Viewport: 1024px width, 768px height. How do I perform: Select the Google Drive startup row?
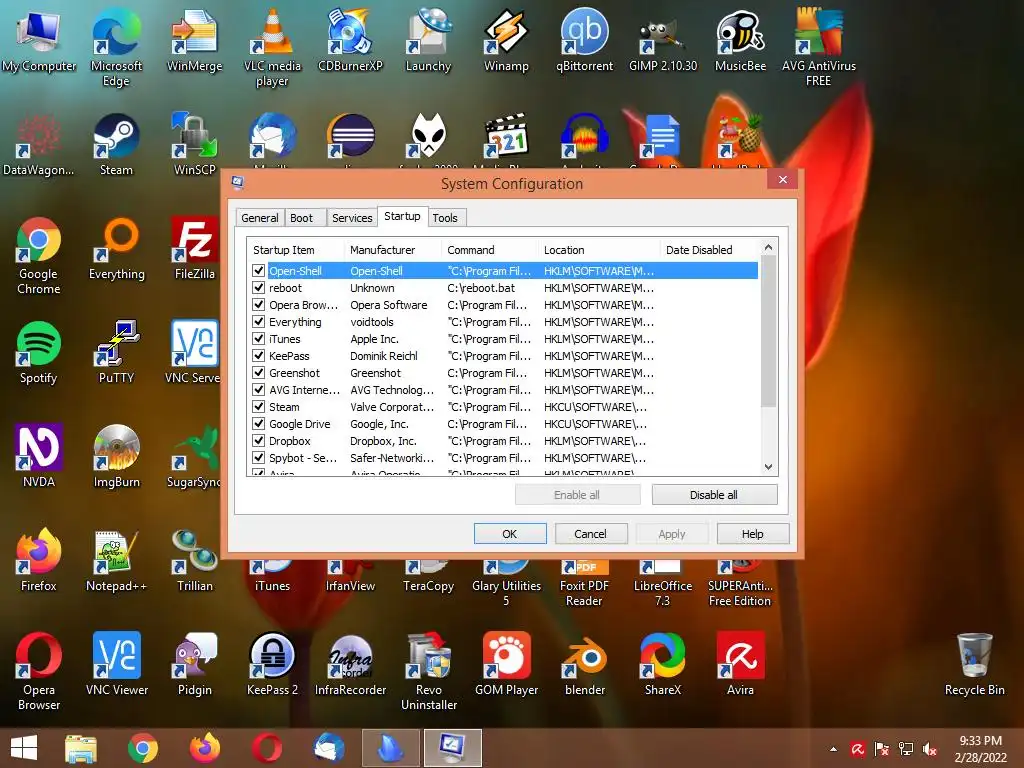pos(503,424)
